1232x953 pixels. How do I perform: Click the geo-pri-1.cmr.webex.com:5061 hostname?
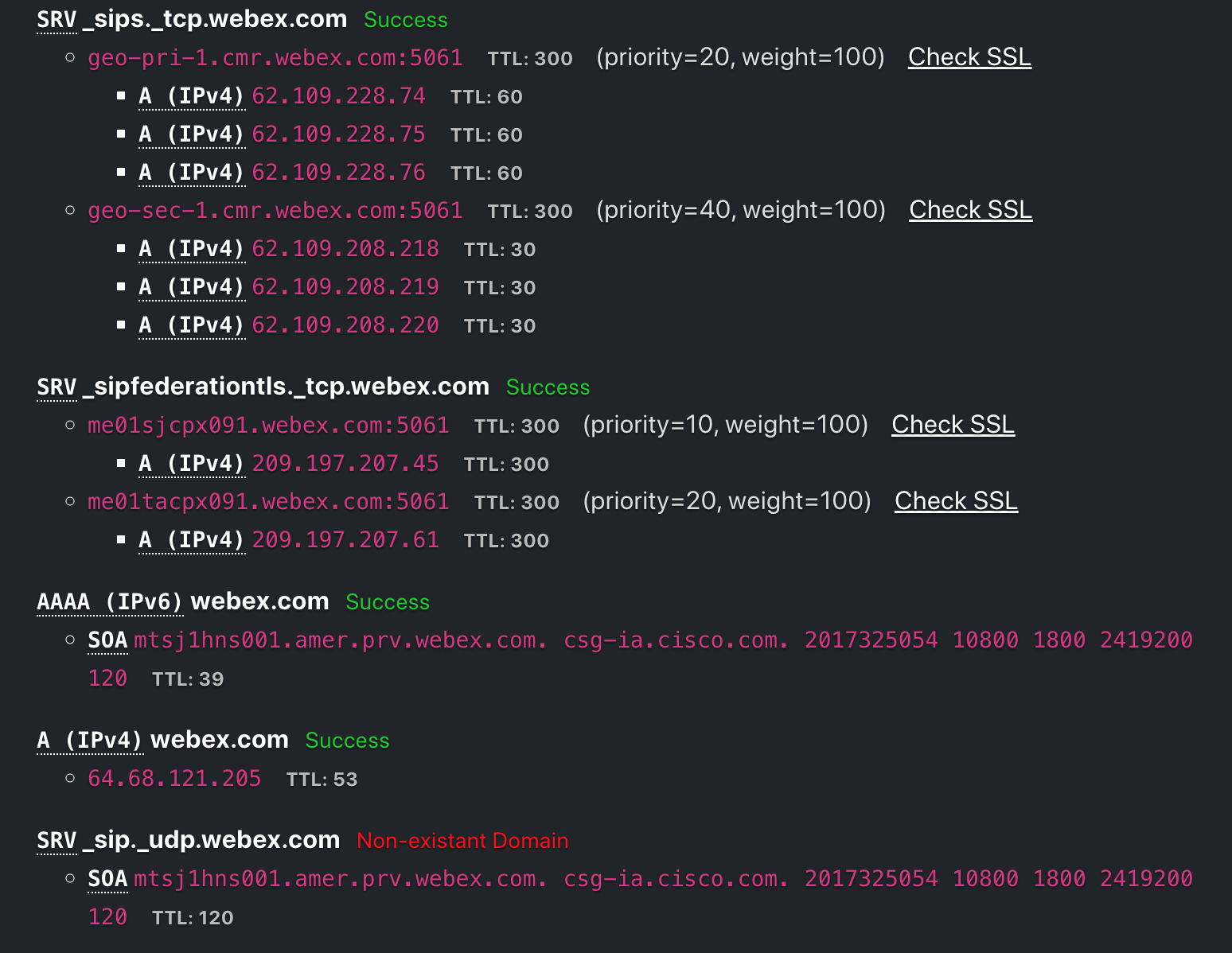tap(275, 58)
